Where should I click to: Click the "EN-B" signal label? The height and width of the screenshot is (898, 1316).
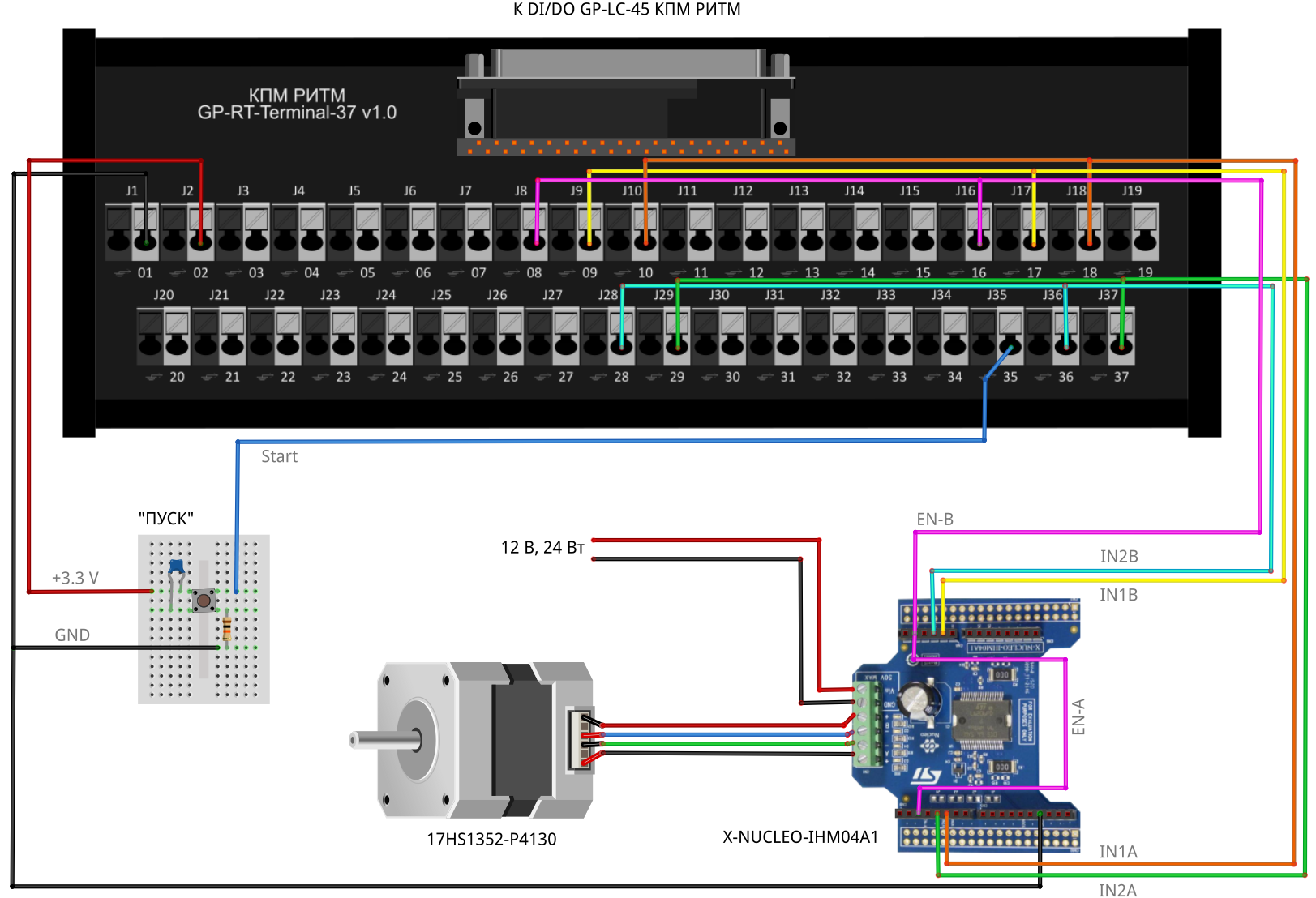pyautogui.click(x=934, y=520)
